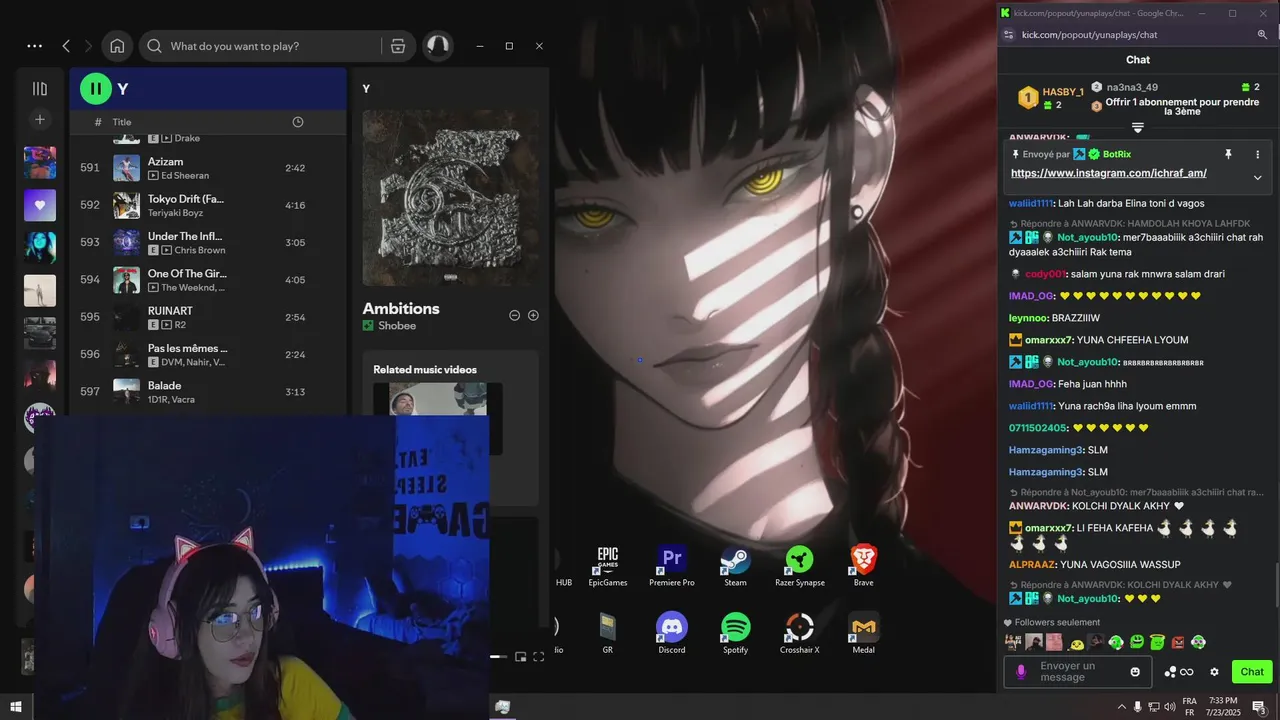Open Crosshair X desktop shortcut
The width and height of the screenshot is (1280, 720).
[799, 634]
